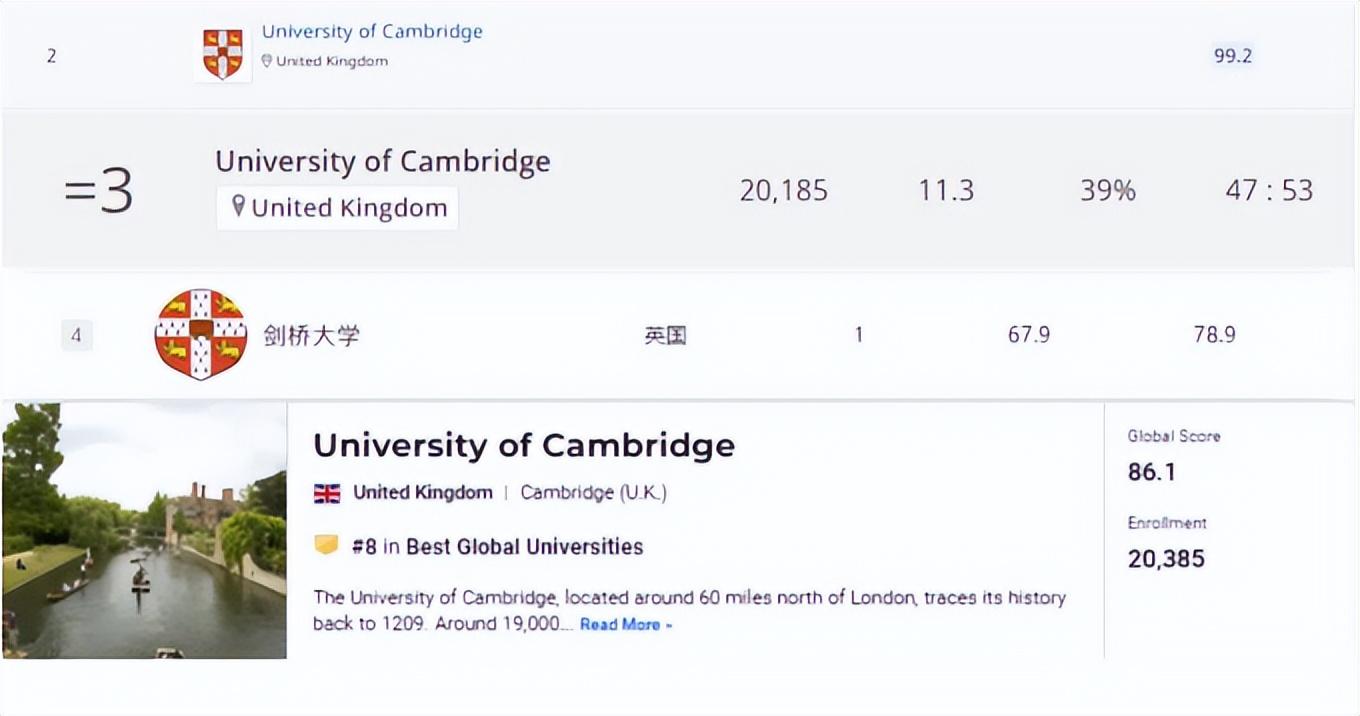1360x716 pixels.
Task: Click the 英国 country label
Action: click(x=665, y=335)
